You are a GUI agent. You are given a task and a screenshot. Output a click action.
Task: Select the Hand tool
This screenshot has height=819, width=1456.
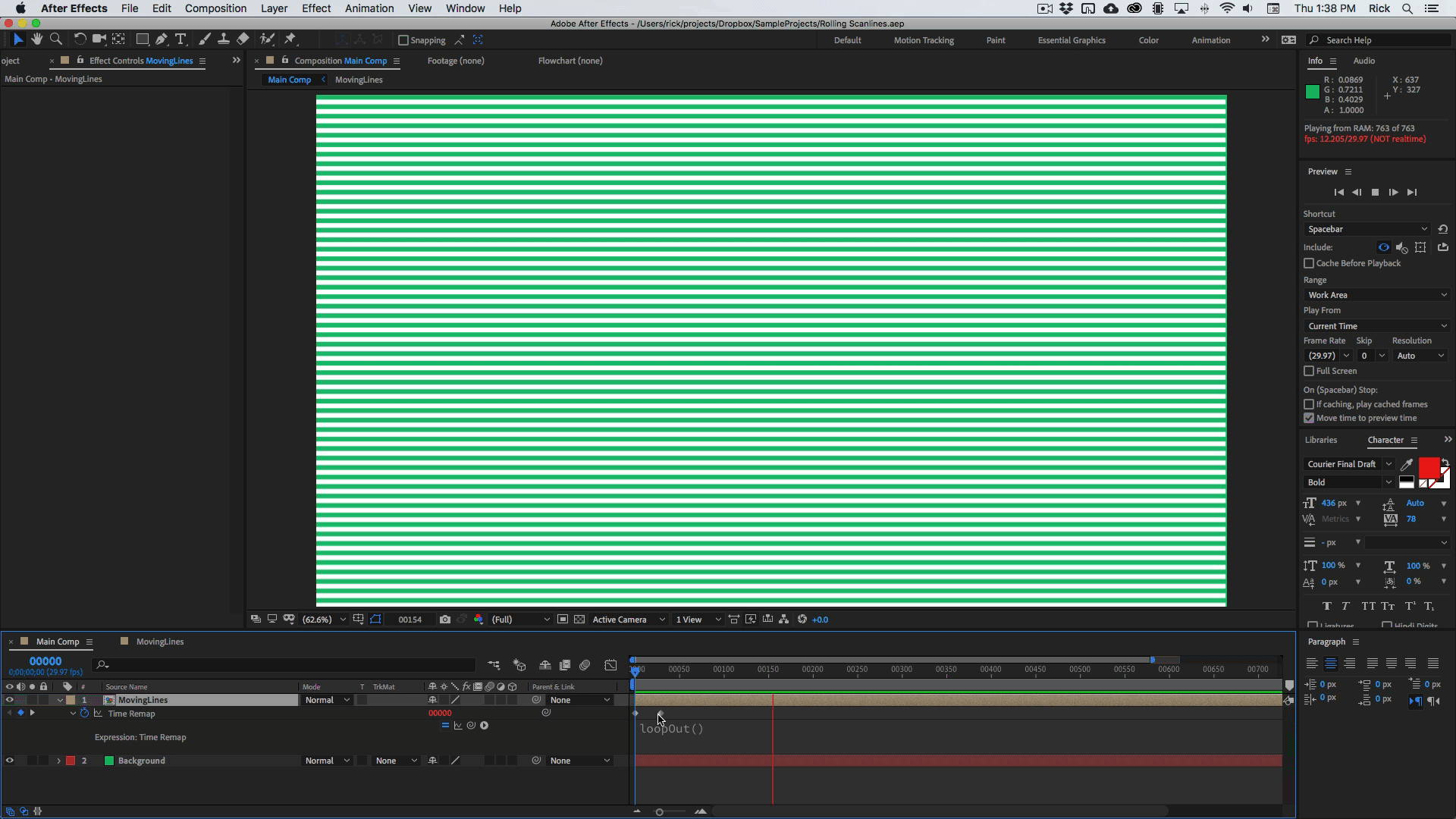(36, 39)
